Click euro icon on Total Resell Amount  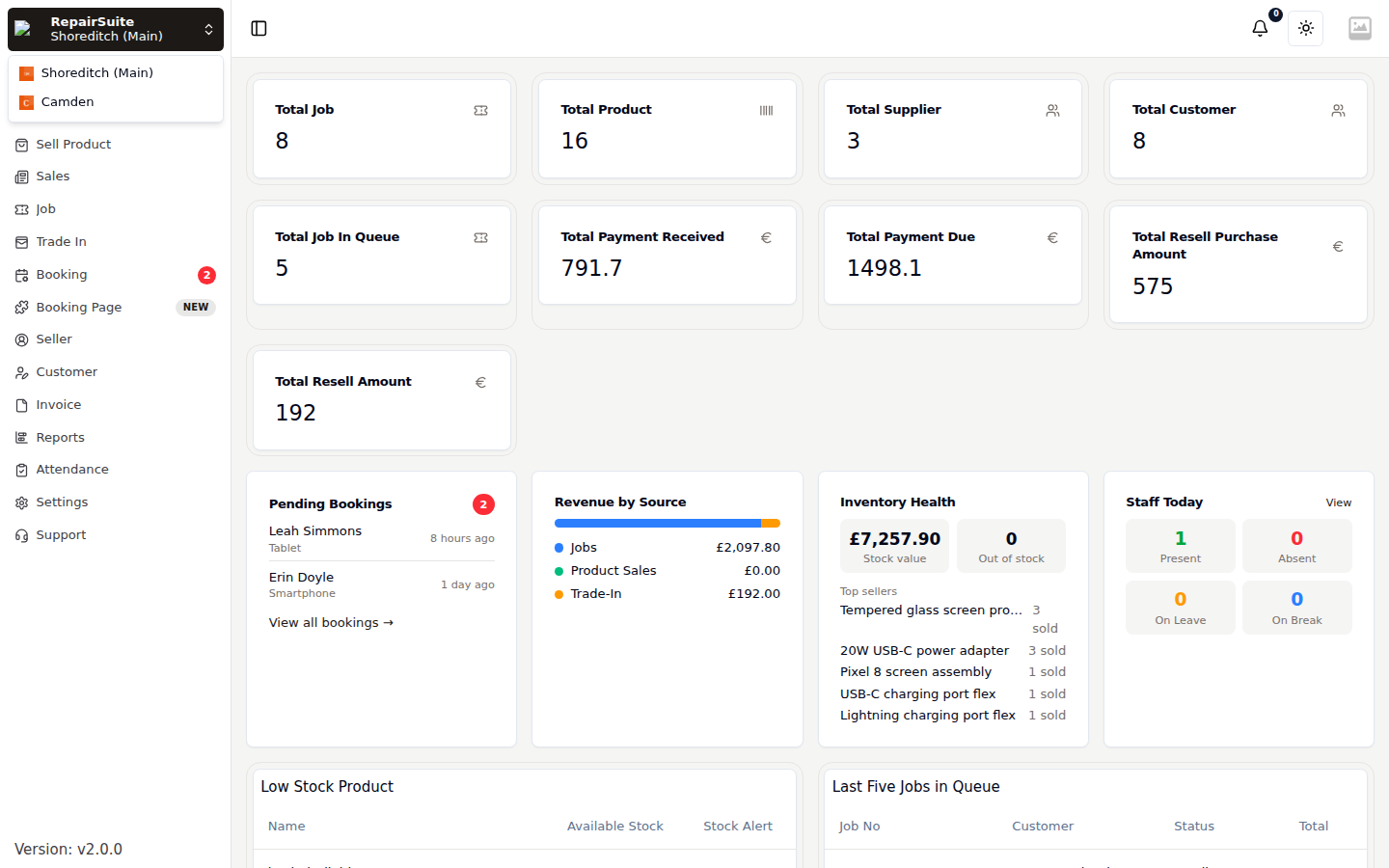click(x=480, y=383)
